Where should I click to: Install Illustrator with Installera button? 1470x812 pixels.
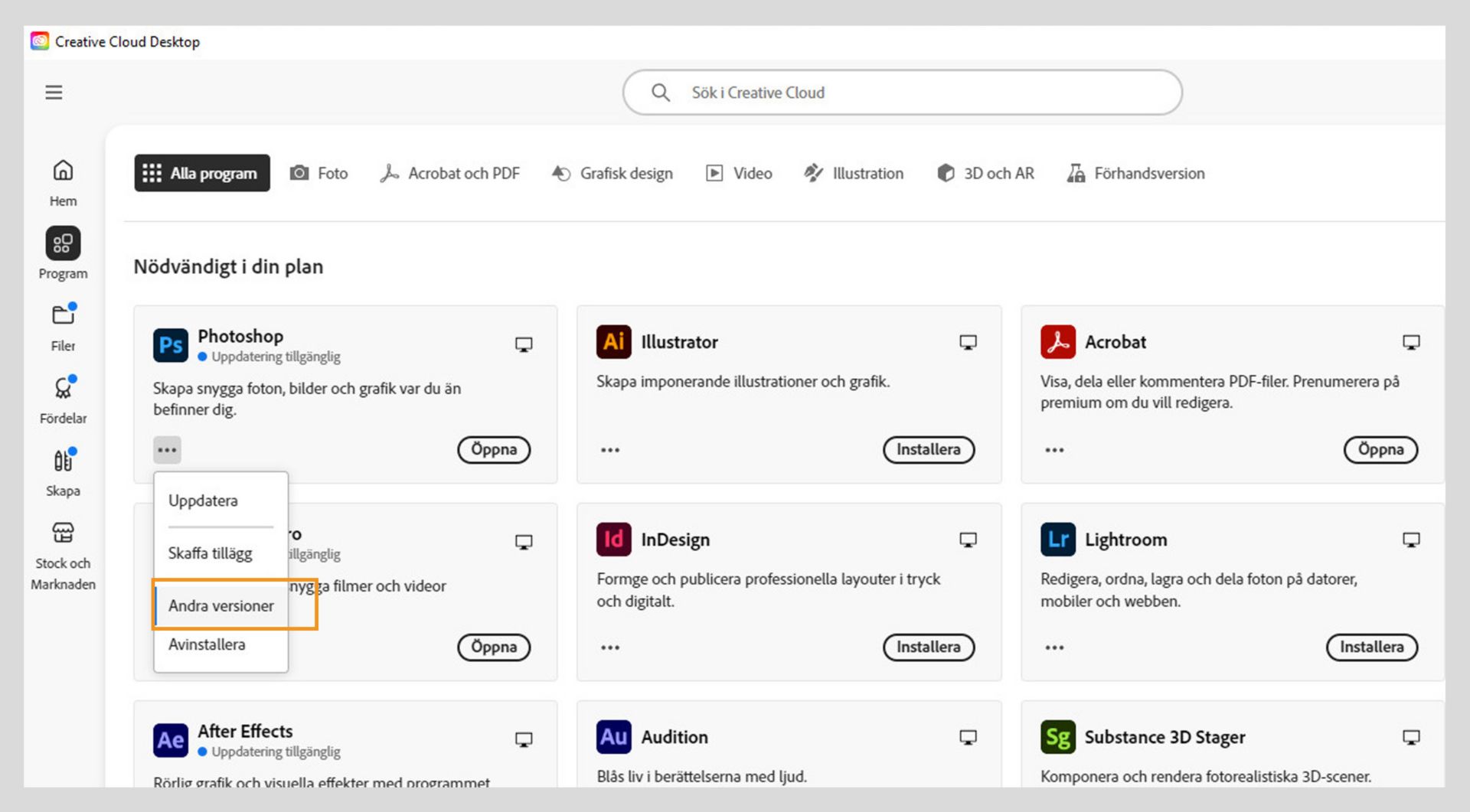tap(928, 450)
